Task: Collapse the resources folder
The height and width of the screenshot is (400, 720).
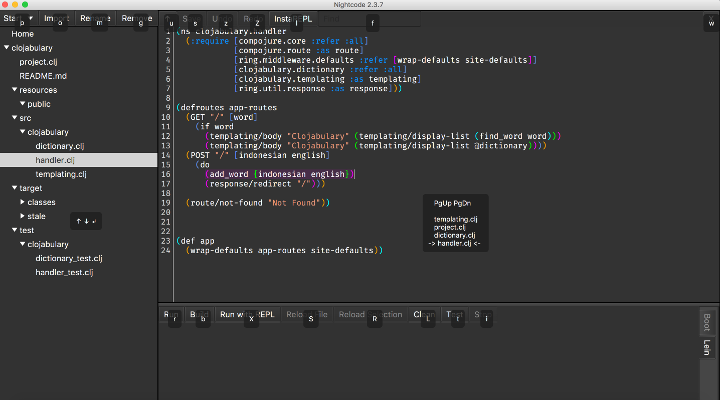Action: [15, 90]
